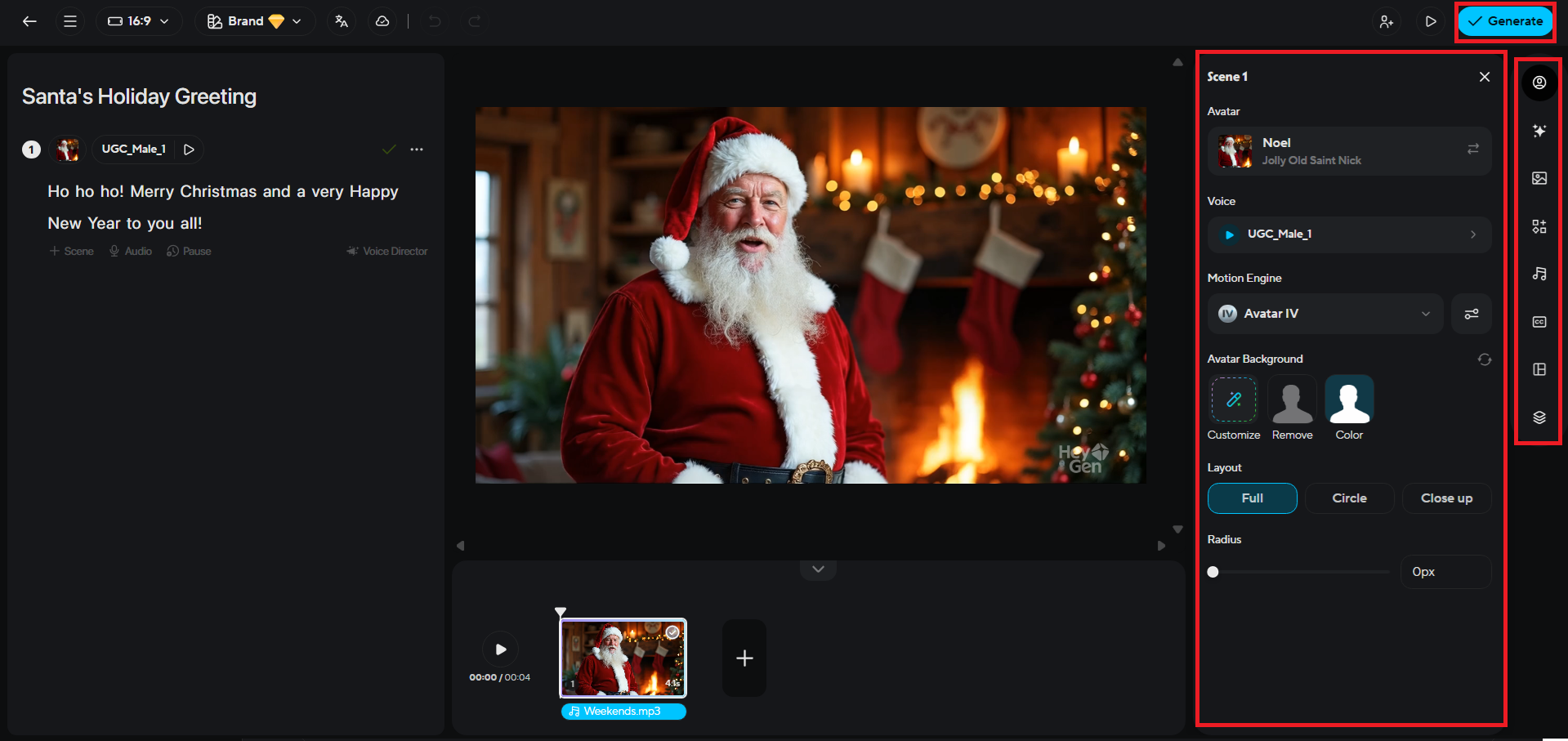Open the UGC_Male_1 voice selection row
The height and width of the screenshot is (741, 1568).
coord(1349,234)
